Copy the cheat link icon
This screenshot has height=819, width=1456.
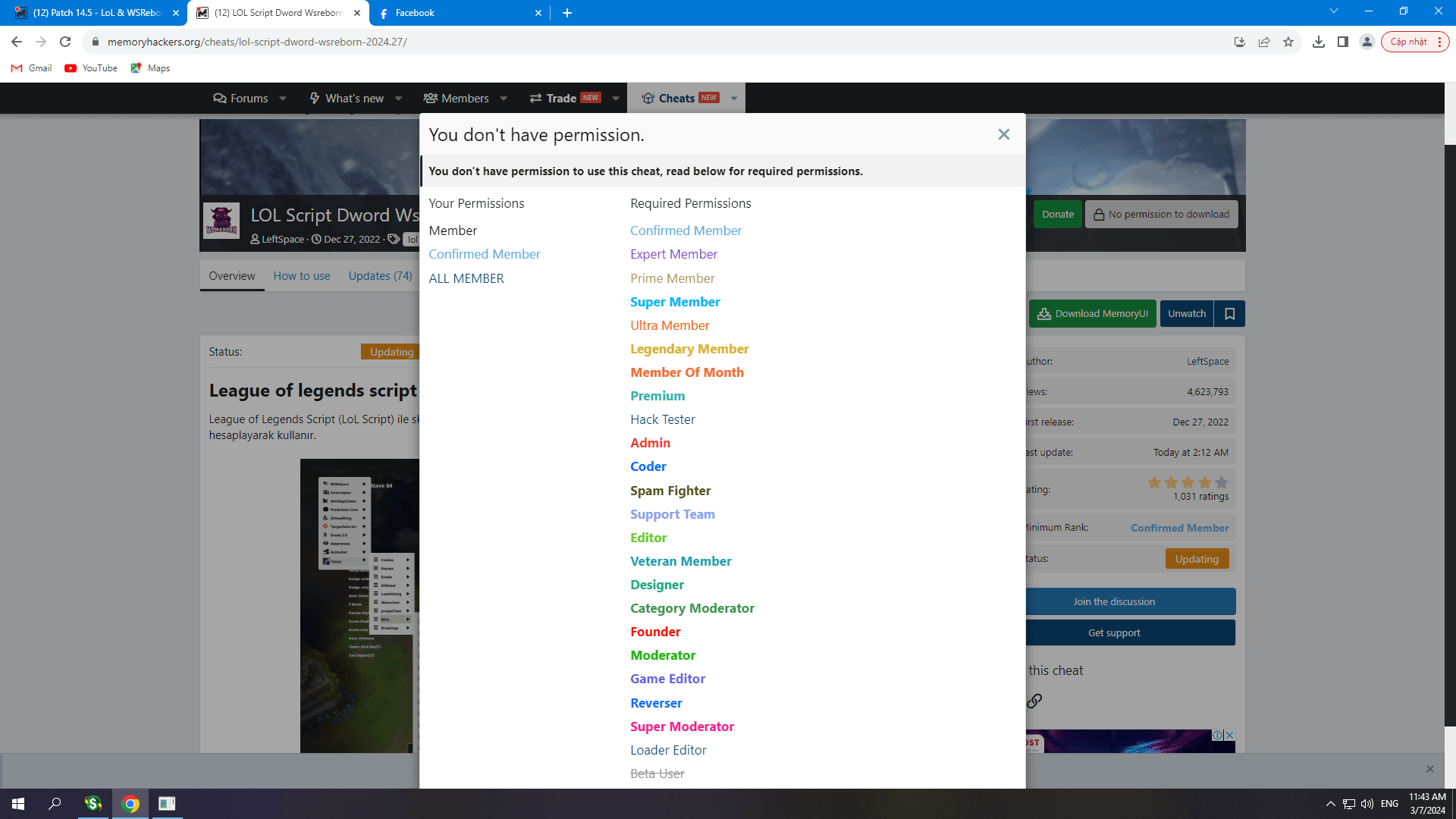pos(1034,701)
